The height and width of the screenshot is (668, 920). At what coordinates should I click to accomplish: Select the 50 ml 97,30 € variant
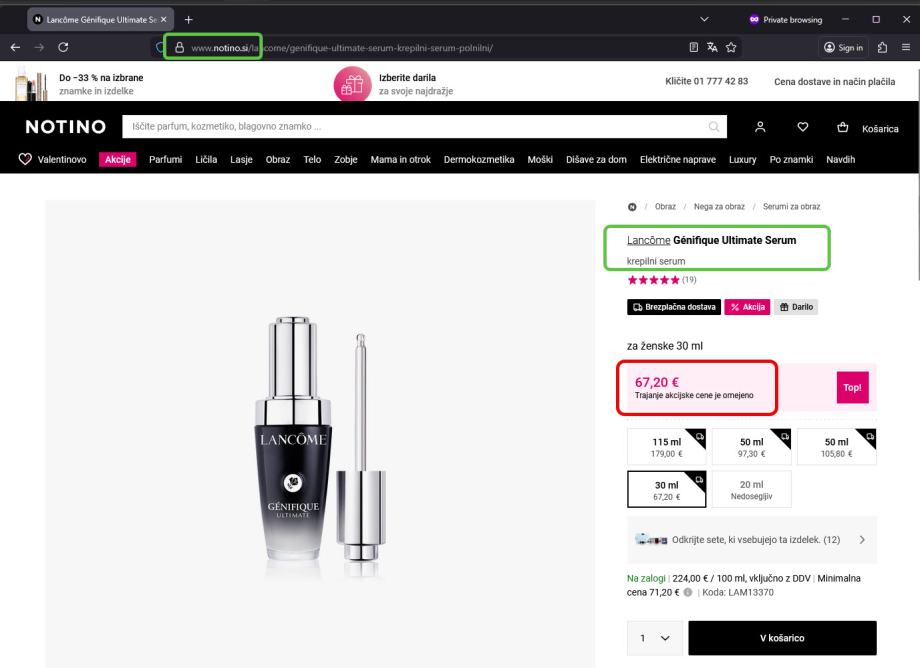pyautogui.click(x=752, y=447)
